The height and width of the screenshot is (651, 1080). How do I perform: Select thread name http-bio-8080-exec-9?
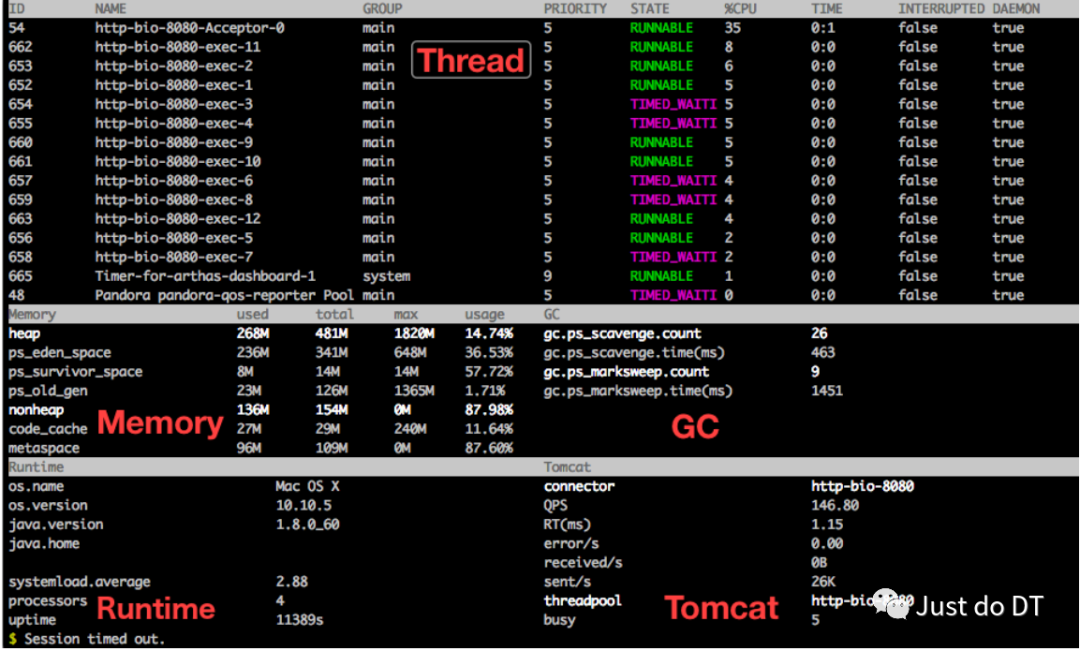pyautogui.click(x=174, y=143)
